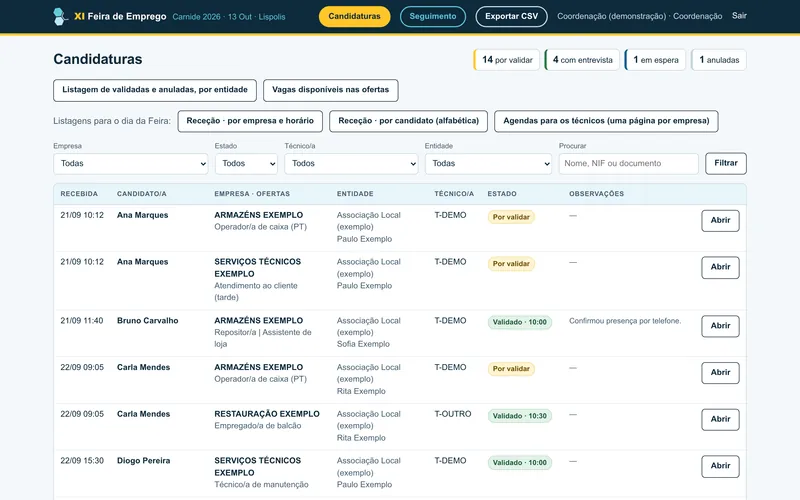Click the Sair link
This screenshot has height=500, width=800.
tap(739, 16)
